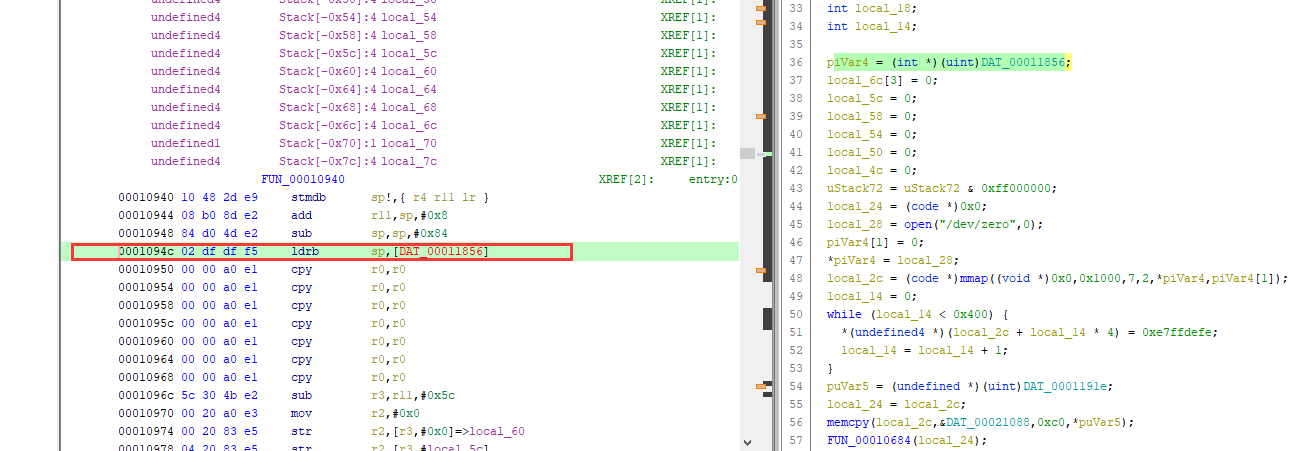Select address 00010940 of the stmdb instruction
The image size is (1302, 451).
click(147, 198)
